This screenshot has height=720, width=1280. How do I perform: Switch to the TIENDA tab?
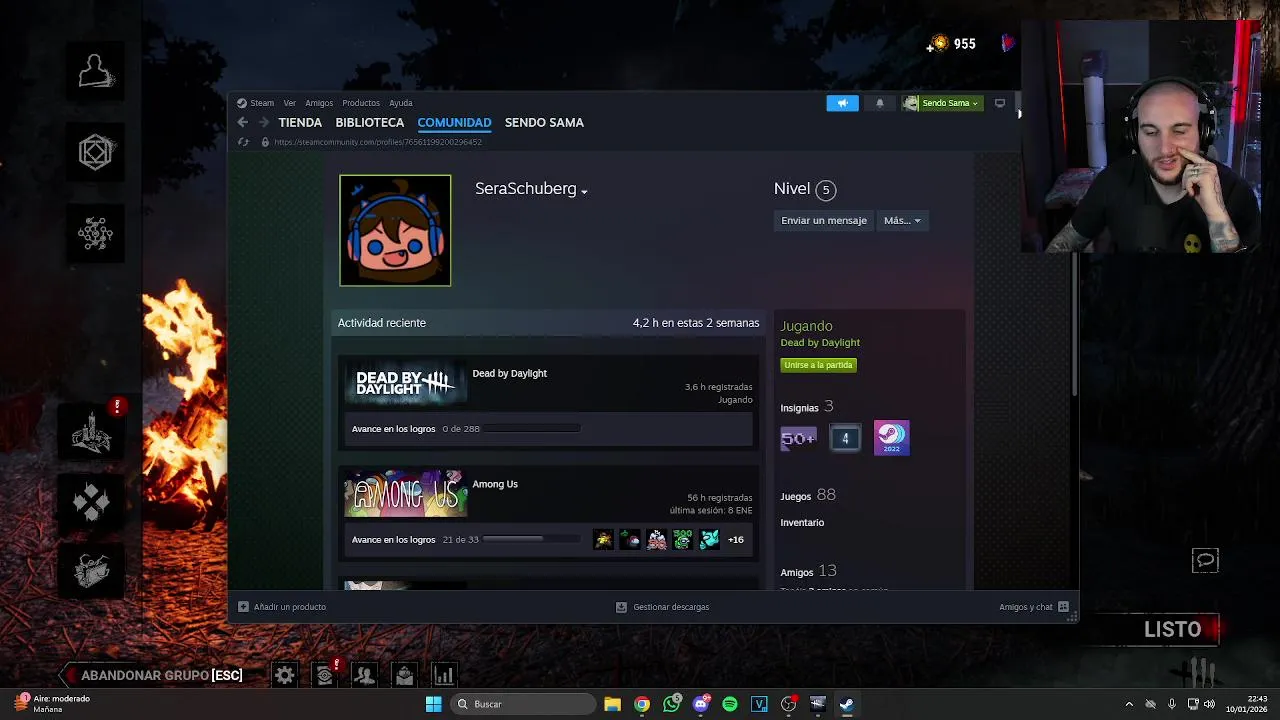click(x=300, y=122)
